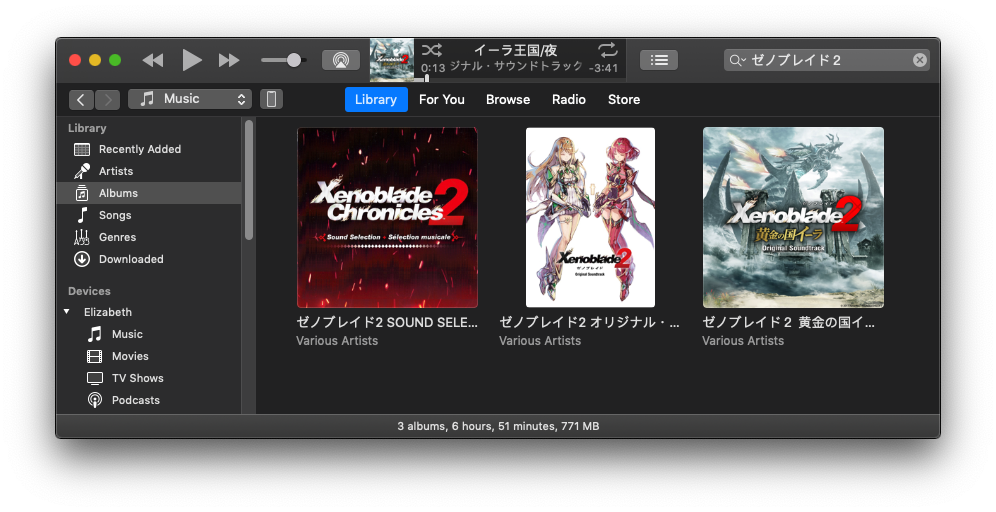Open the Up Next list button

[659, 60]
